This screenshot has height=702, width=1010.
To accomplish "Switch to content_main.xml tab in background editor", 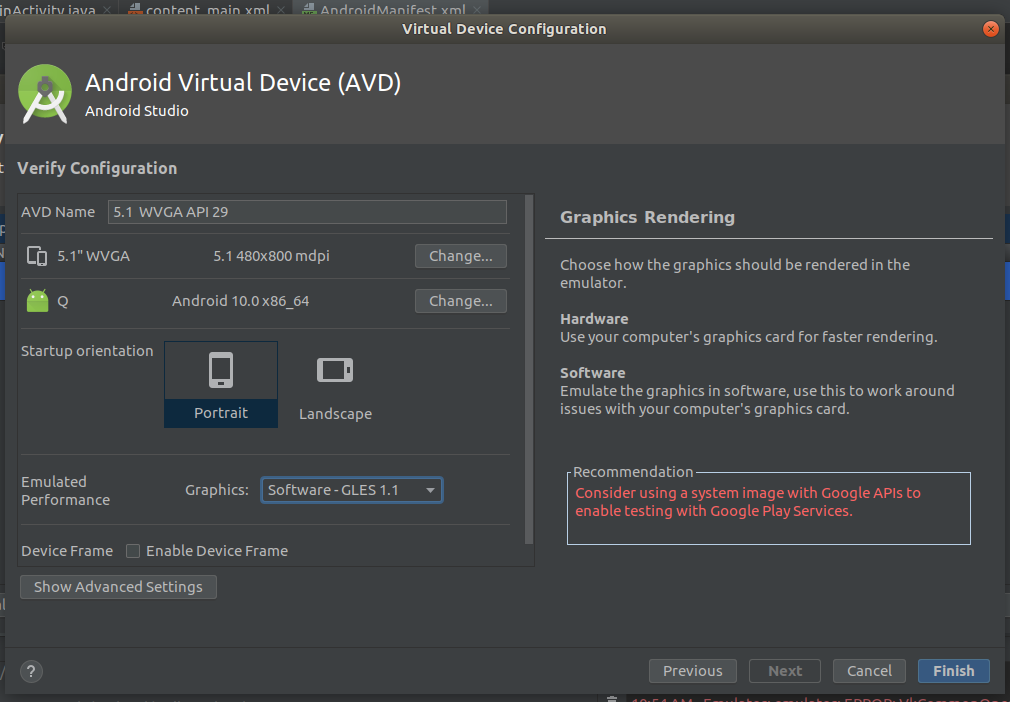I will [x=206, y=8].
